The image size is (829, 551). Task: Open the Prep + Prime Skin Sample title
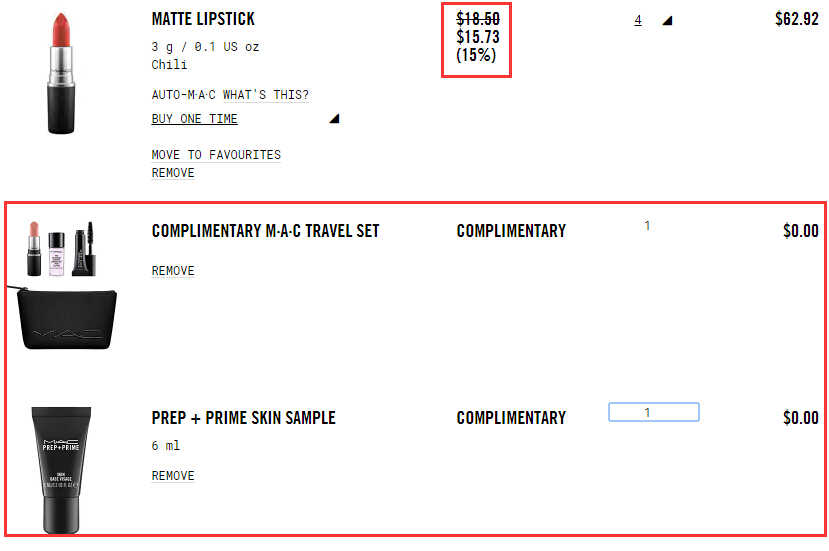(x=243, y=418)
